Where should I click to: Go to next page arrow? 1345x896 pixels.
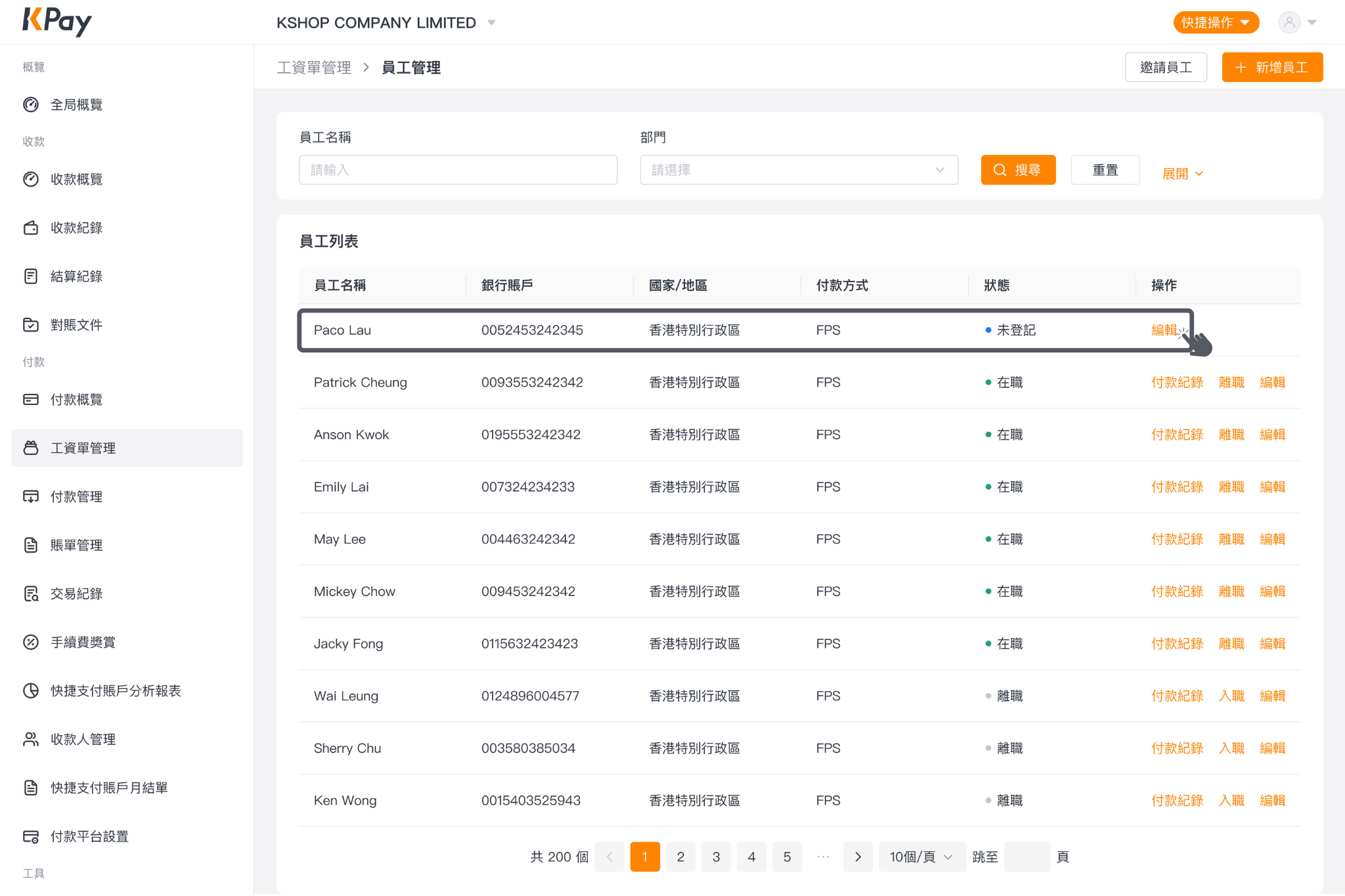click(858, 858)
